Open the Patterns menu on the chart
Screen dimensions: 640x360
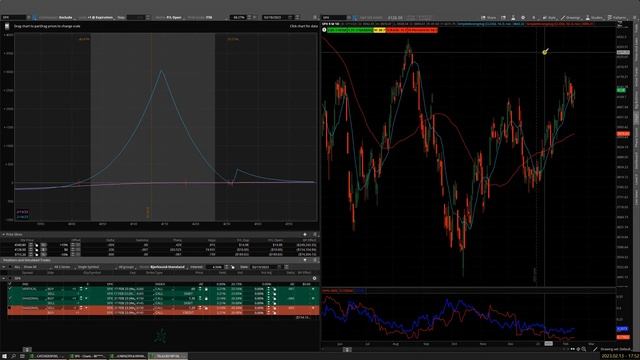(x=617, y=18)
